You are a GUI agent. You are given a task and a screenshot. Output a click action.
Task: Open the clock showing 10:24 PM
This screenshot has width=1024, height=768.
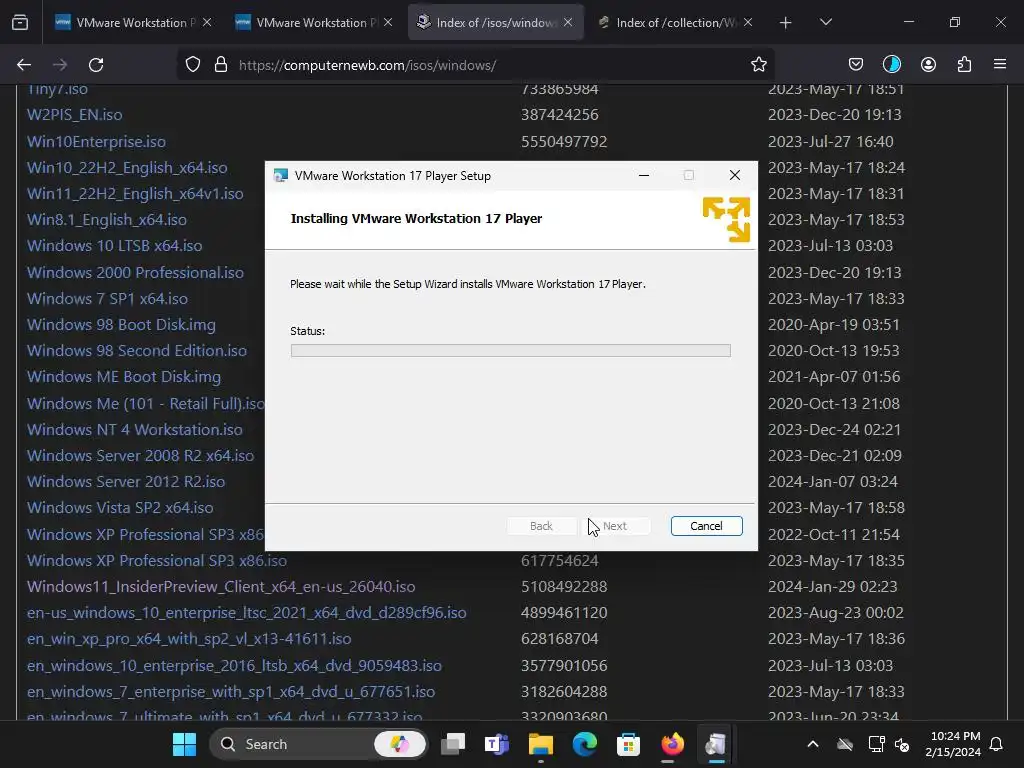tap(953, 744)
